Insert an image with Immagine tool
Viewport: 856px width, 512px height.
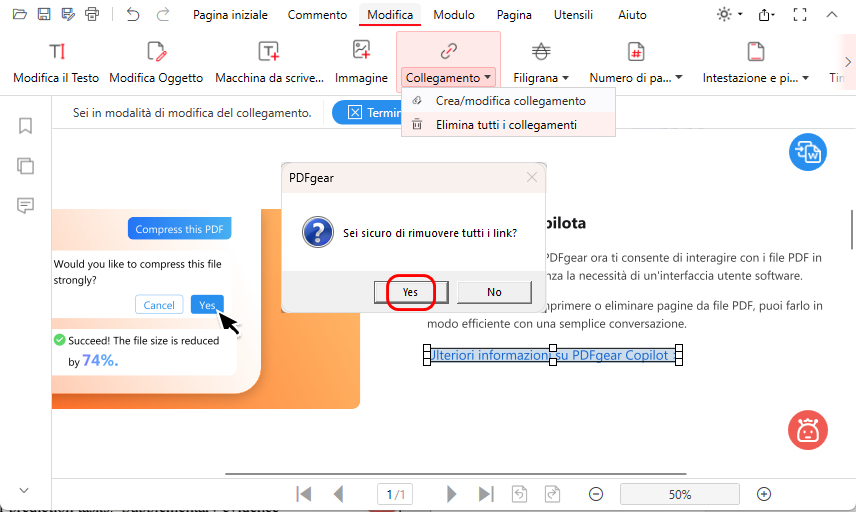click(361, 63)
